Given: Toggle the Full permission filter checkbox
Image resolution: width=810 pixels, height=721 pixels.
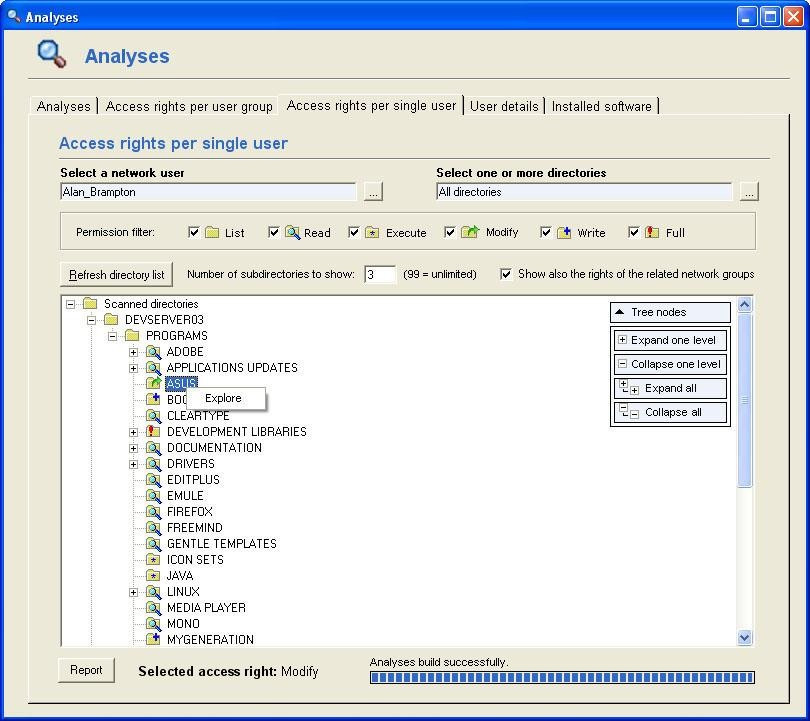Looking at the screenshot, I should (634, 232).
